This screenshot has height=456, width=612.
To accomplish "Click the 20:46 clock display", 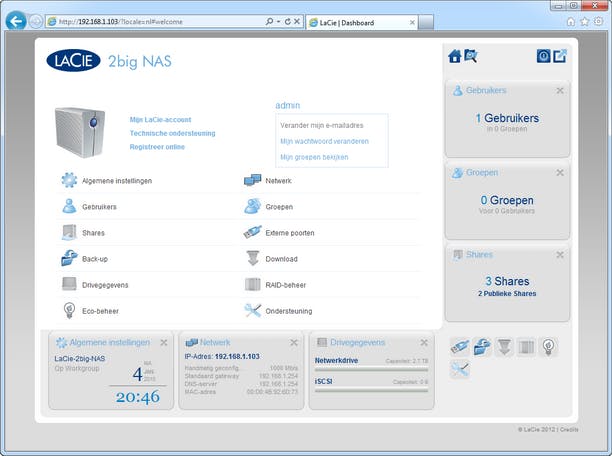I will point(138,397).
